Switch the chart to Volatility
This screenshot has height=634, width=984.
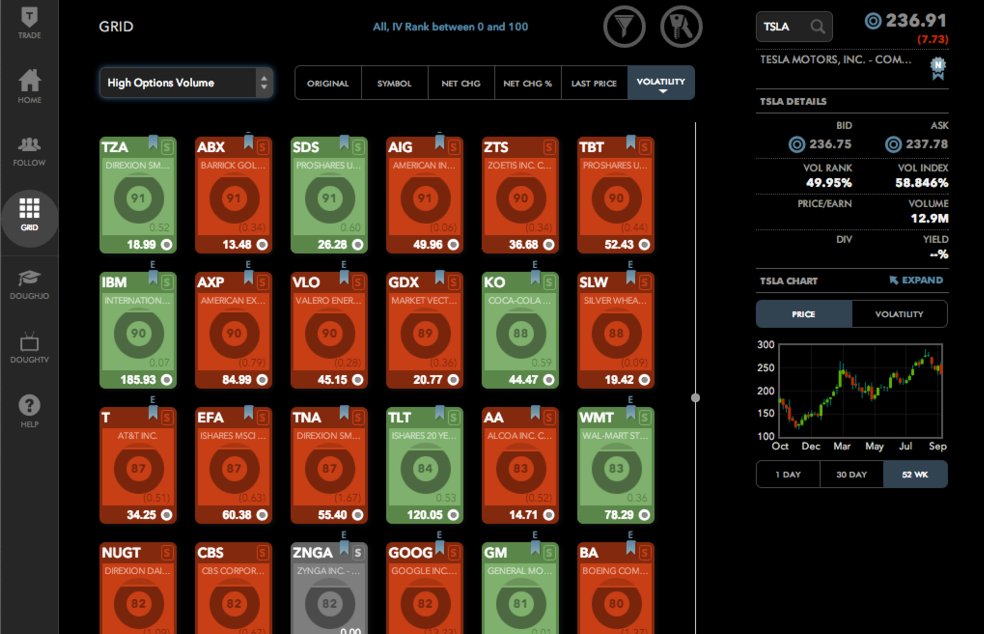click(899, 314)
